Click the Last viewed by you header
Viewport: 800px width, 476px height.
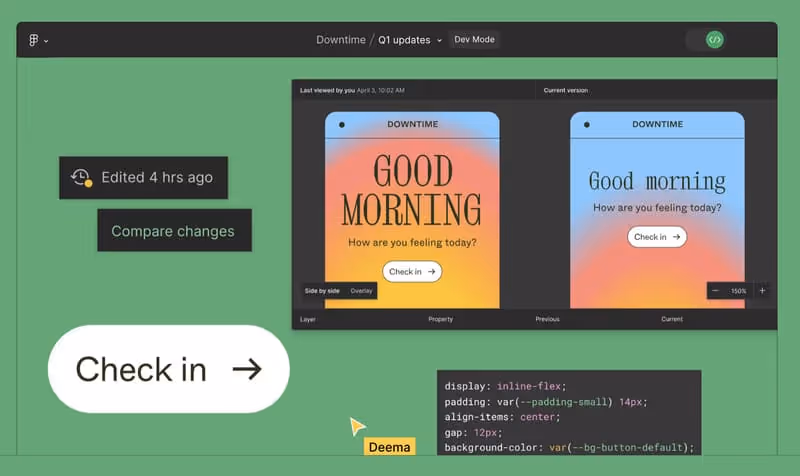(x=352, y=90)
